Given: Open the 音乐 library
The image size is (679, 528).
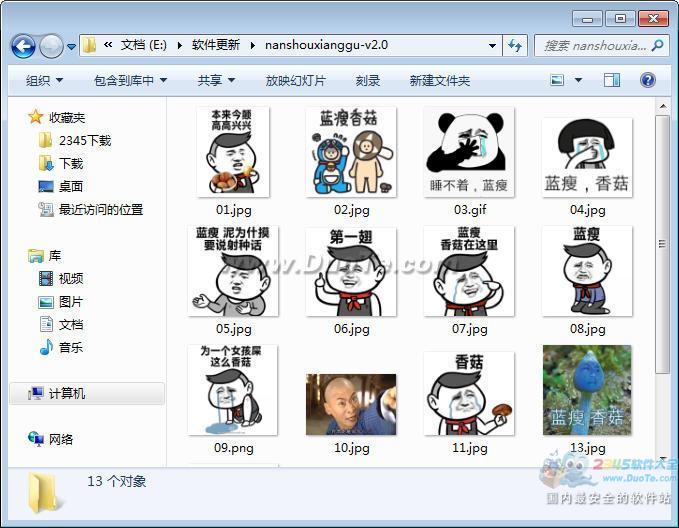Looking at the screenshot, I should [x=61, y=347].
